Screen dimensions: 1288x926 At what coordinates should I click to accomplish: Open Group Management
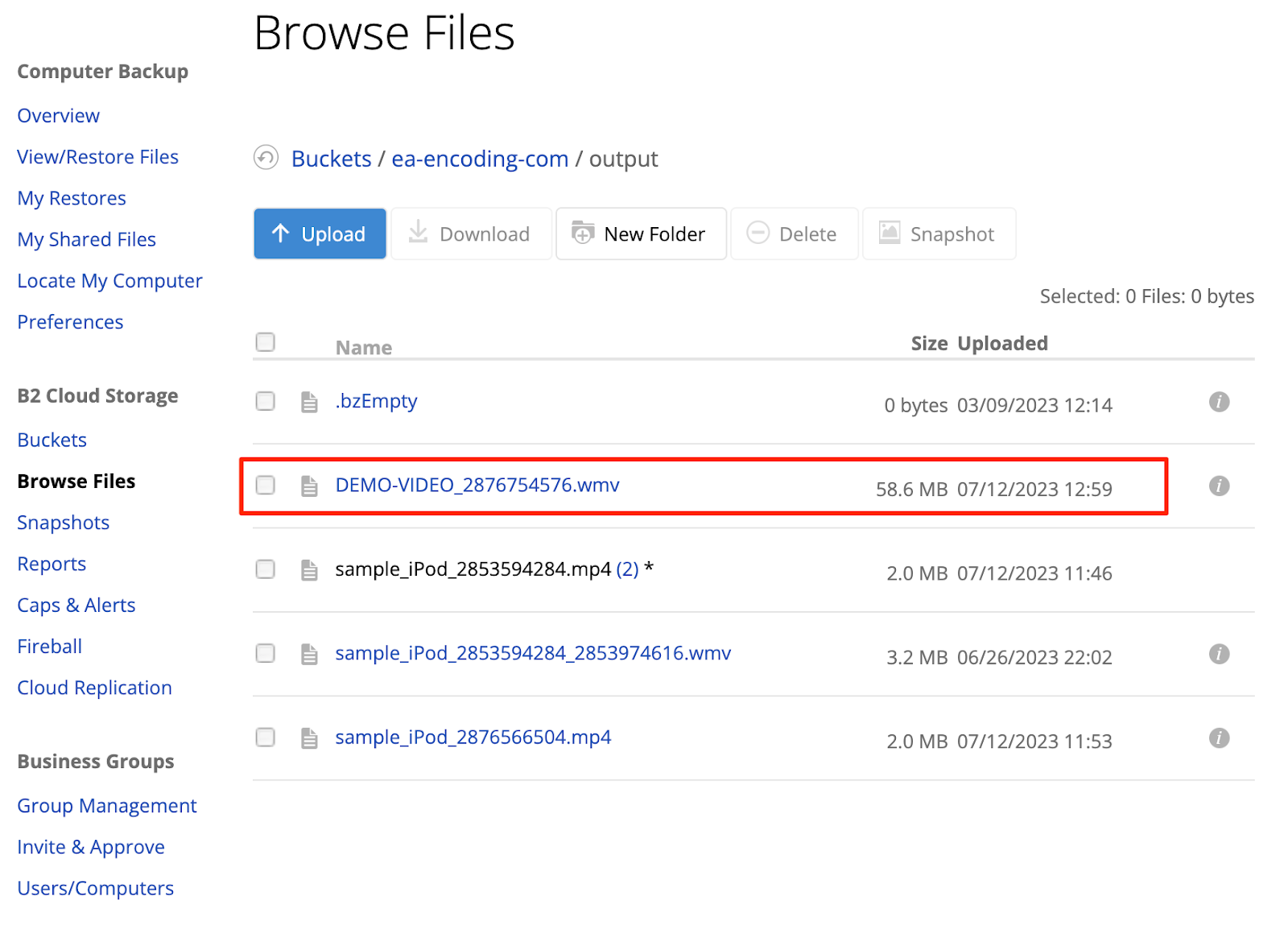tap(107, 806)
